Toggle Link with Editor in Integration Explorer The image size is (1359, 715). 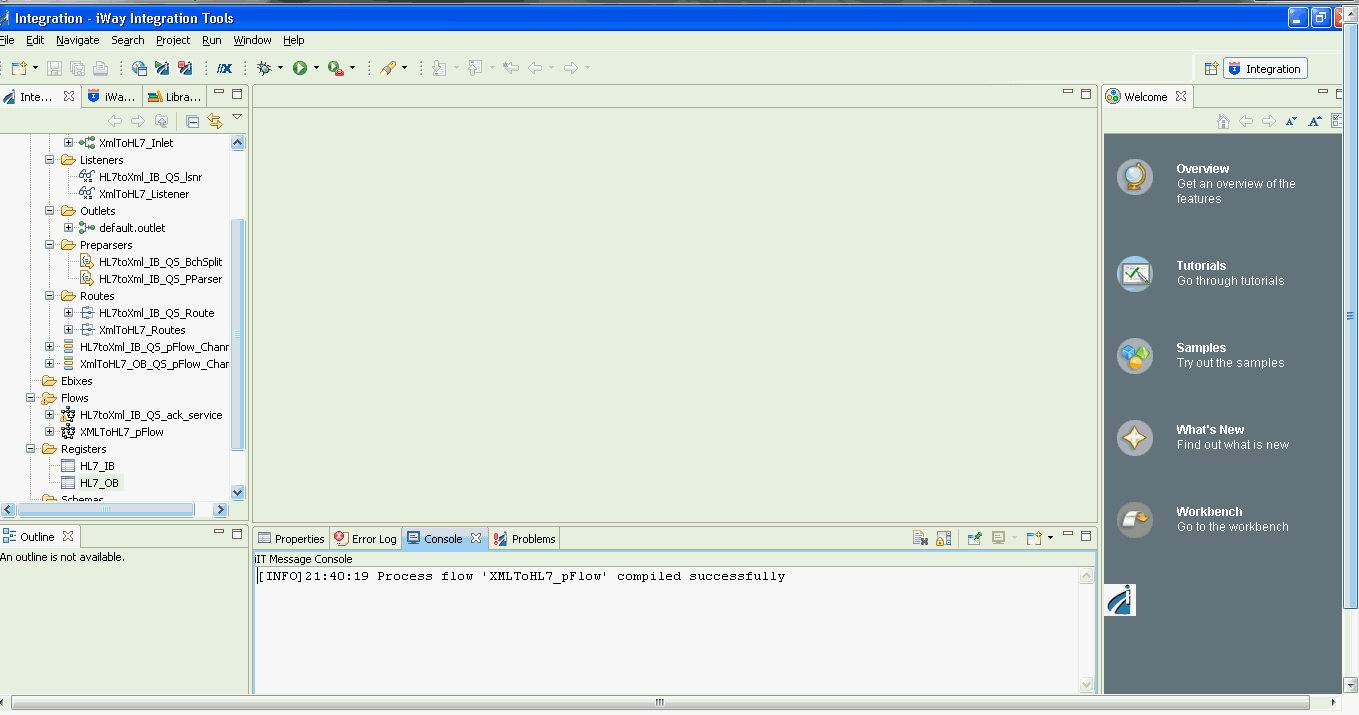click(214, 121)
